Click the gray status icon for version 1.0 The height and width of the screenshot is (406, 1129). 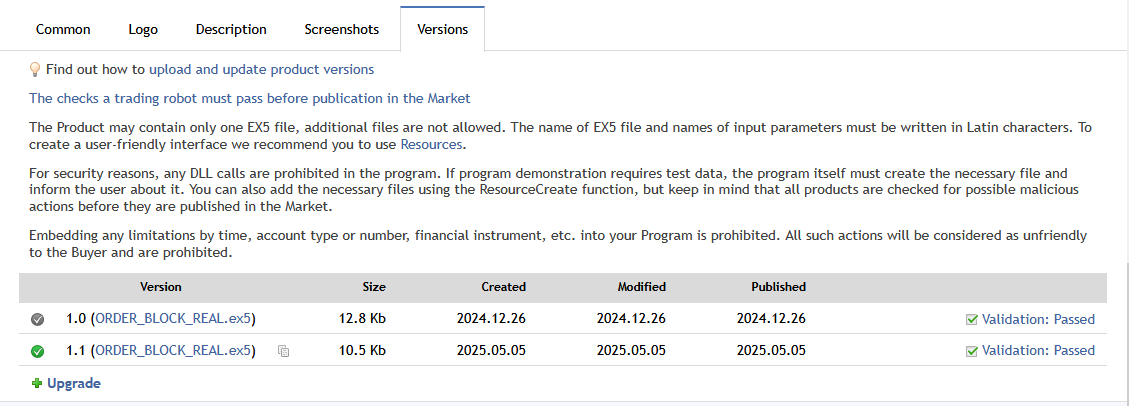tap(38, 319)
